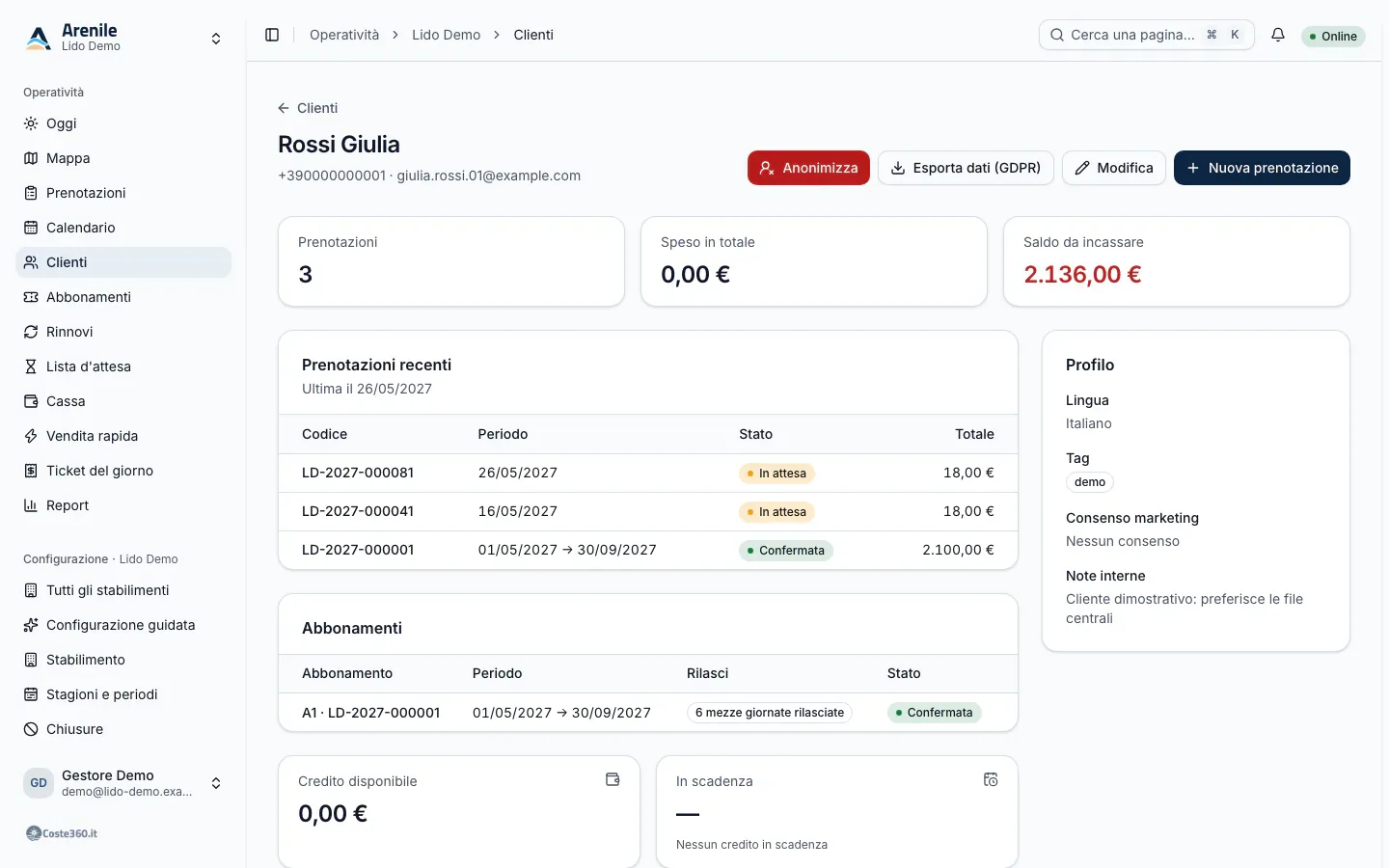Click the demo tag in Profilo
1389x868 pixels.
[1090, 482]
